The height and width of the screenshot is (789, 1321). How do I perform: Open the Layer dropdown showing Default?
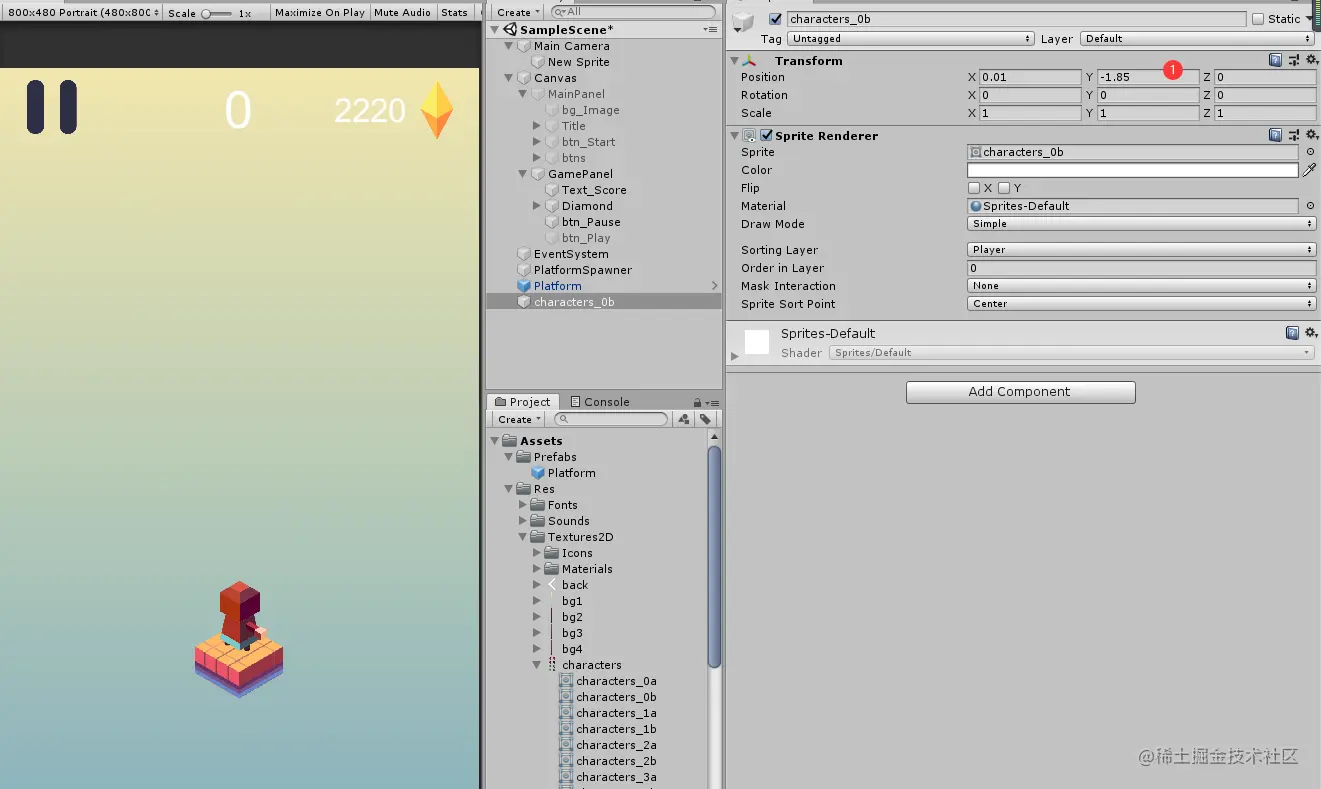(1198, 39)
